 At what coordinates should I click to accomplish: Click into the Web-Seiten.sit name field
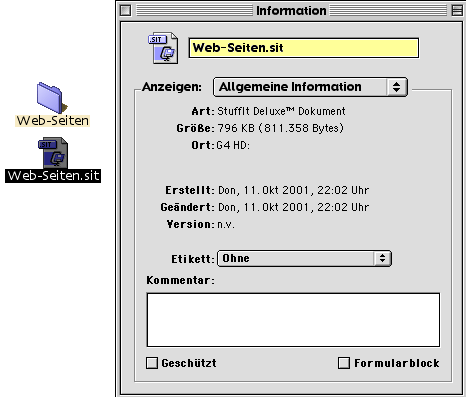point(304,48)
